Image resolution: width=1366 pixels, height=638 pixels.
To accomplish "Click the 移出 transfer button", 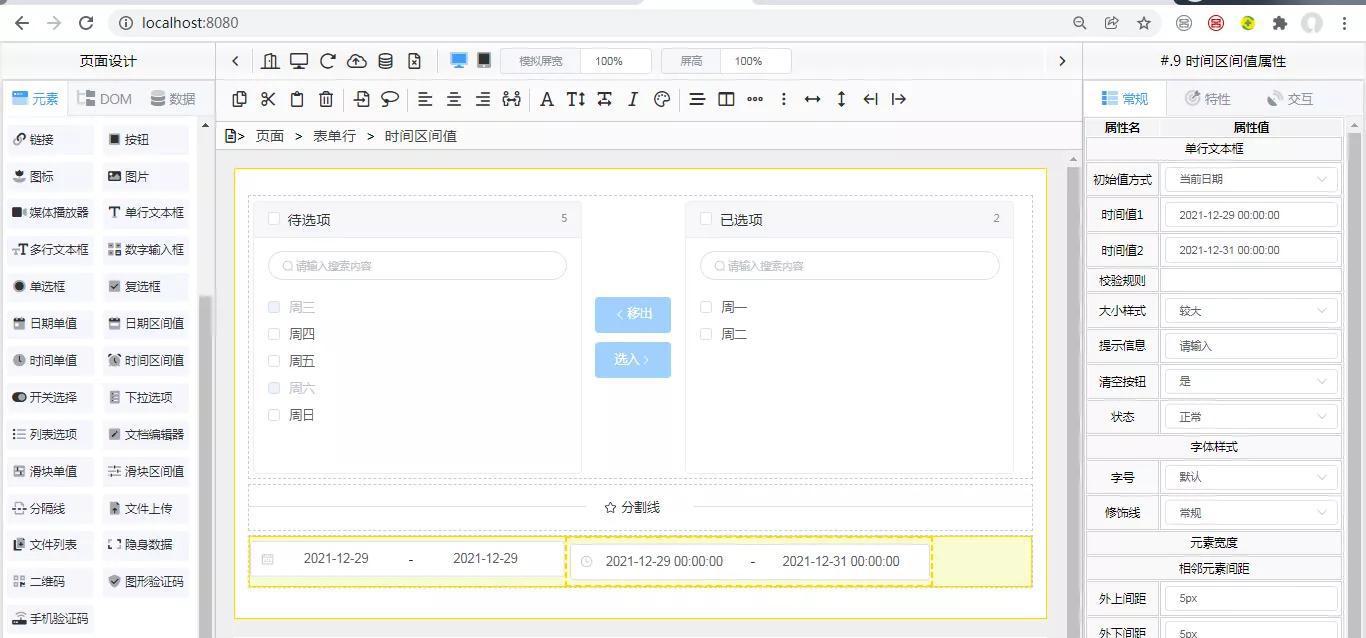I will point(633,314).
